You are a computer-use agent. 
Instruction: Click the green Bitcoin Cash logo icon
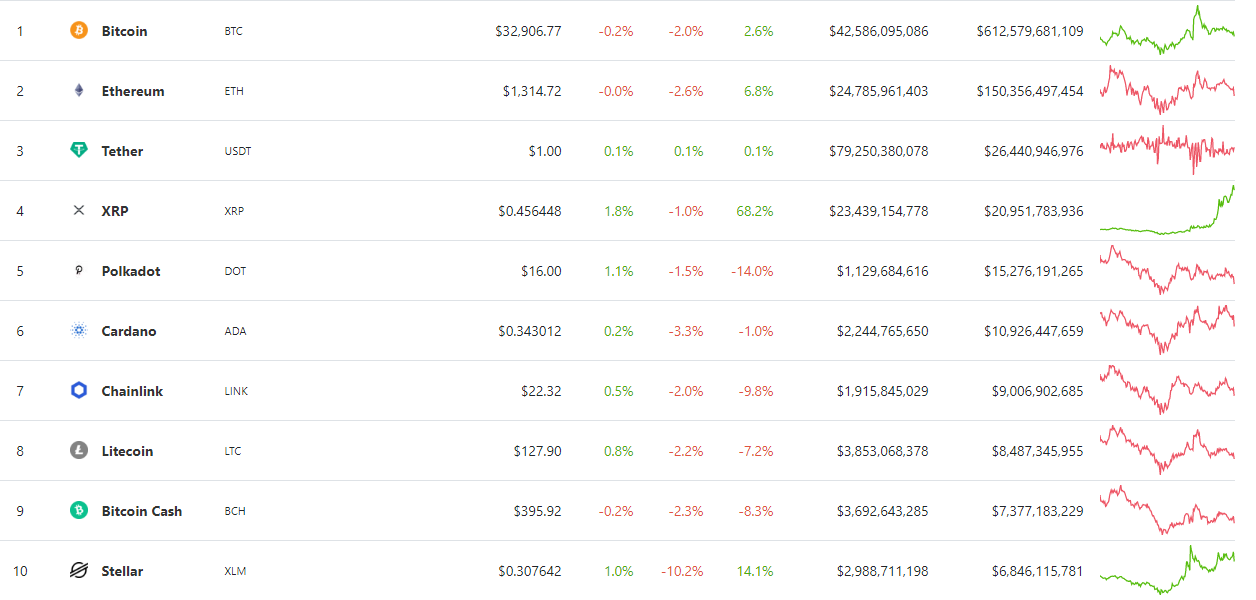point(79,511)
